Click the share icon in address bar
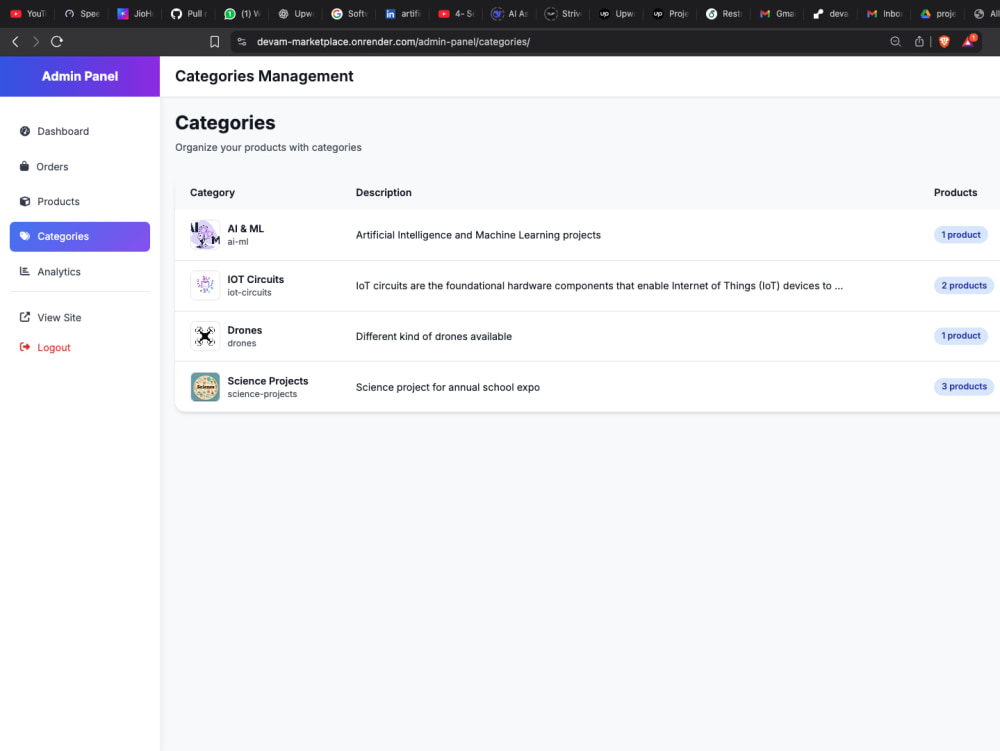 [x=919, y=41]
